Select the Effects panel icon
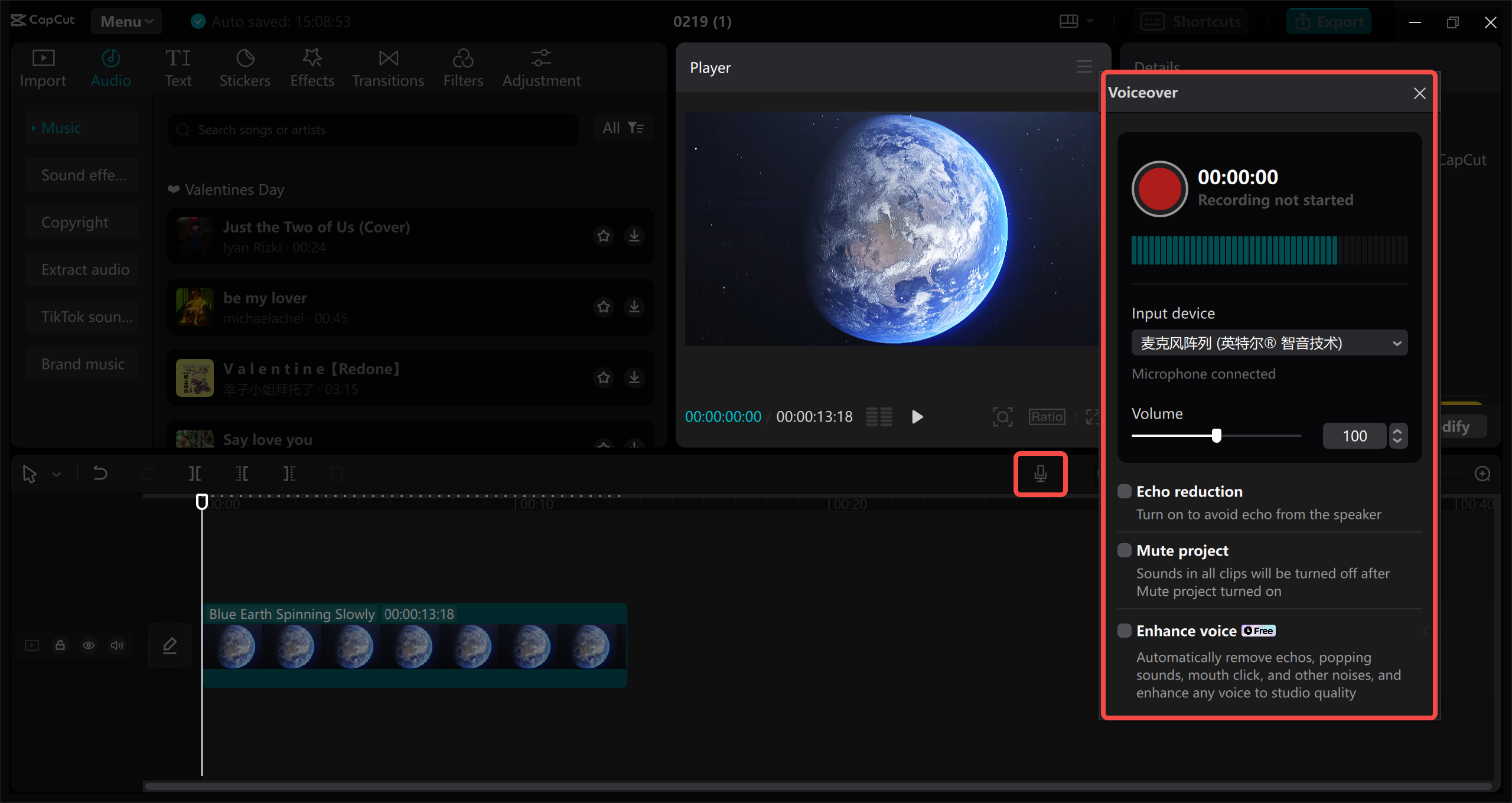This screenshot has width=1512, height=803. tap(312, 66)
